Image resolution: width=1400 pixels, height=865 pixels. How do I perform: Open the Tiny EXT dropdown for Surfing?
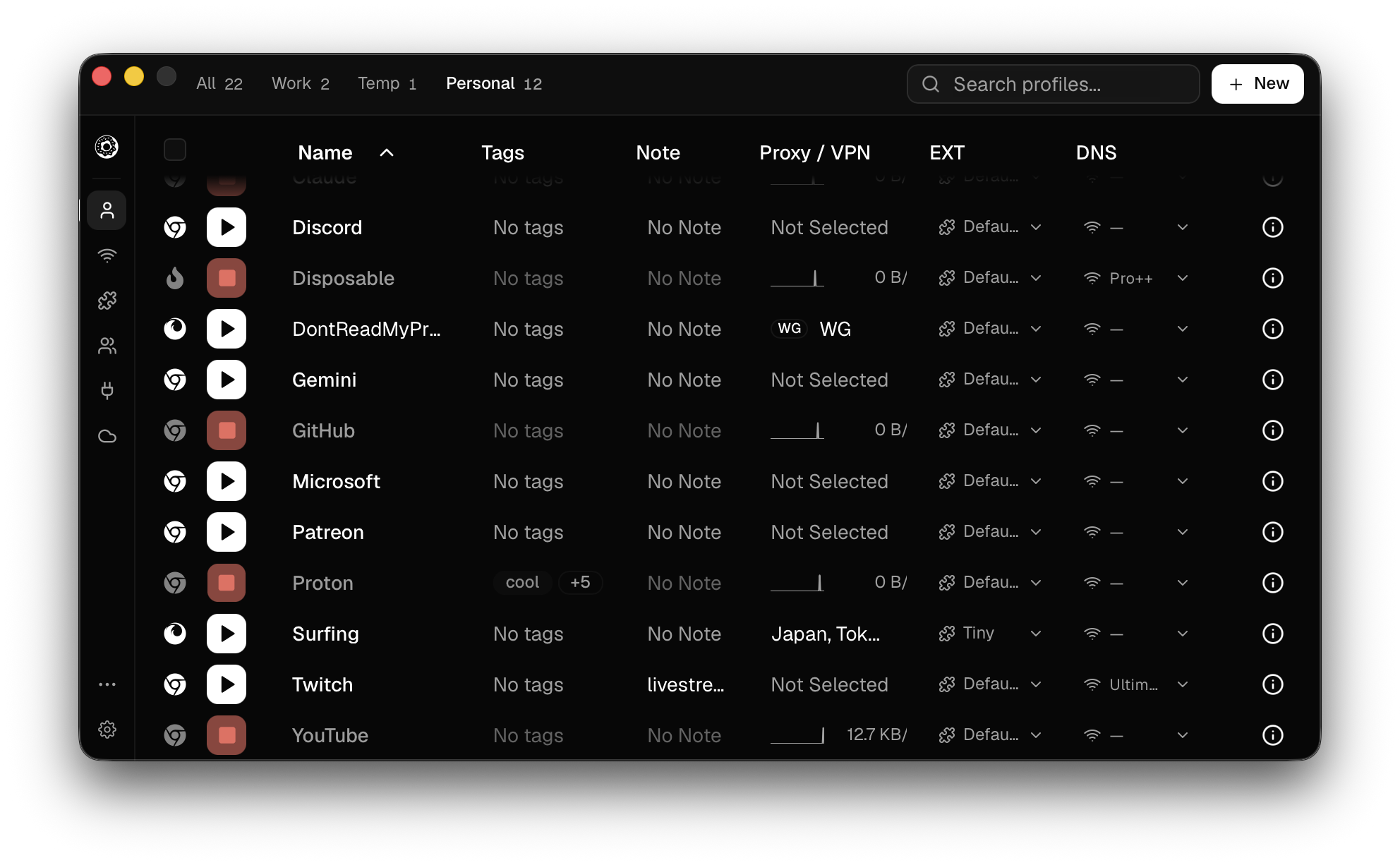tap(990, 634)
